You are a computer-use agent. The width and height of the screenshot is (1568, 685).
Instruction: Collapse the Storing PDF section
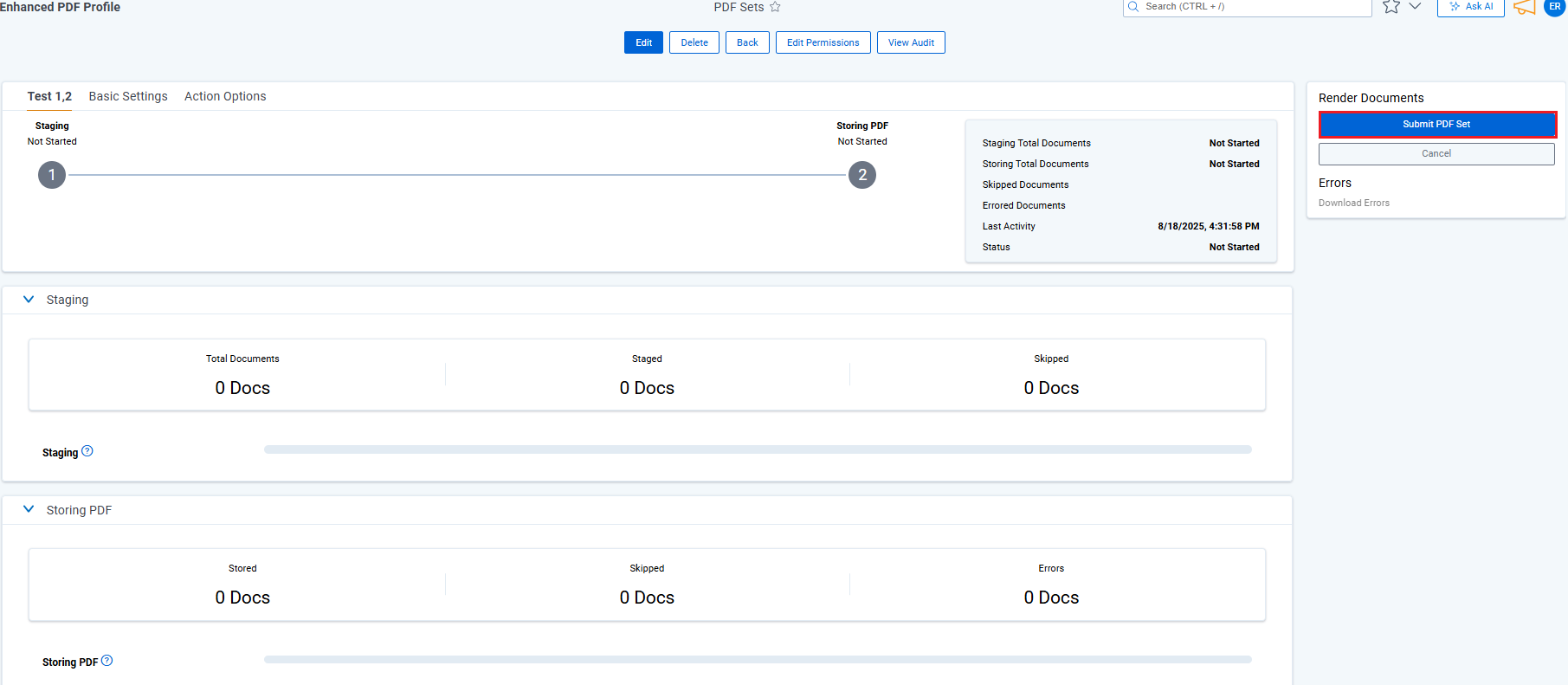click(x=29, y=509)
